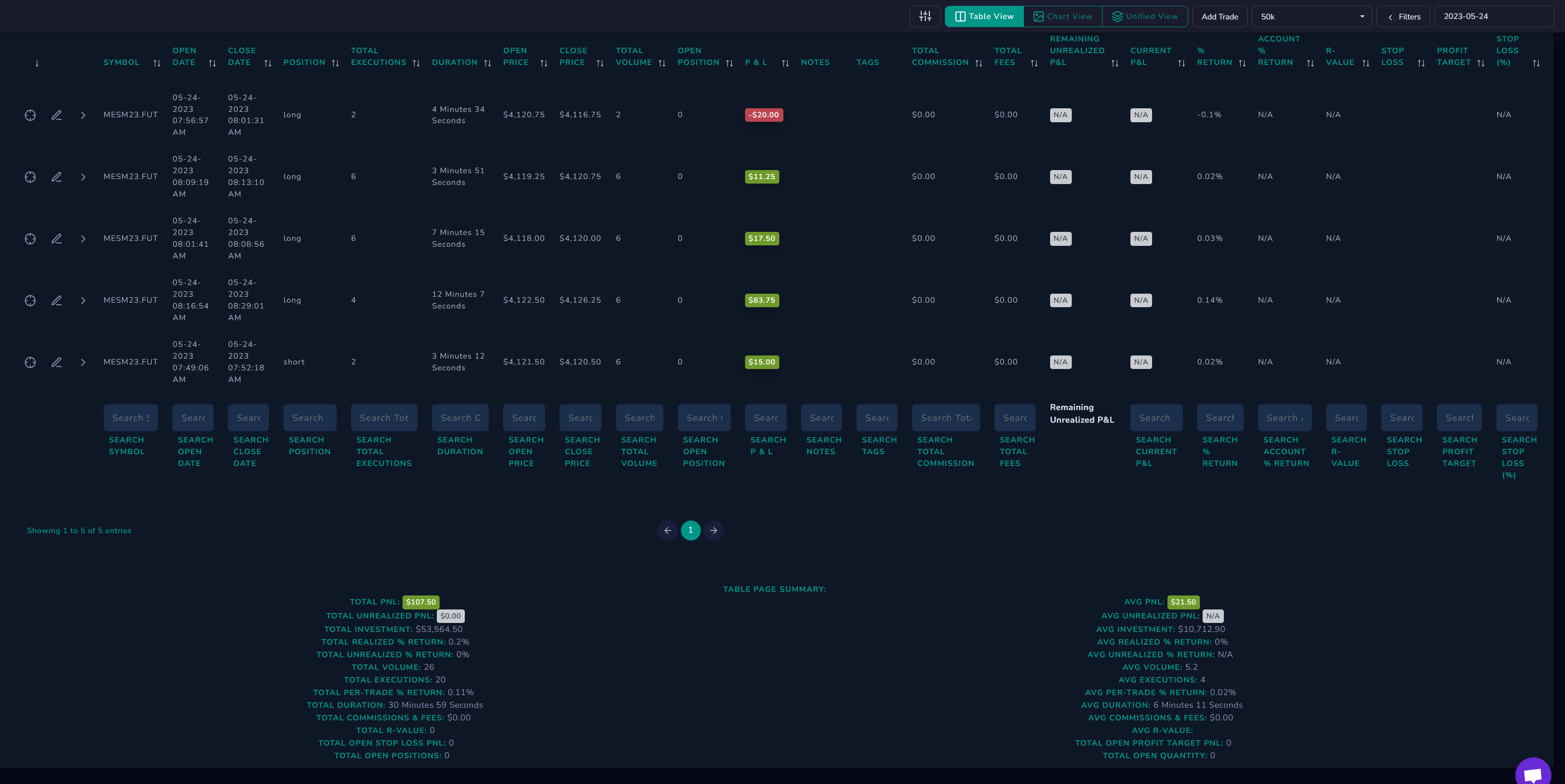This screenshot has height=784, width=1565.
Task: Open the column settings sliders icon
Action: 925,16
